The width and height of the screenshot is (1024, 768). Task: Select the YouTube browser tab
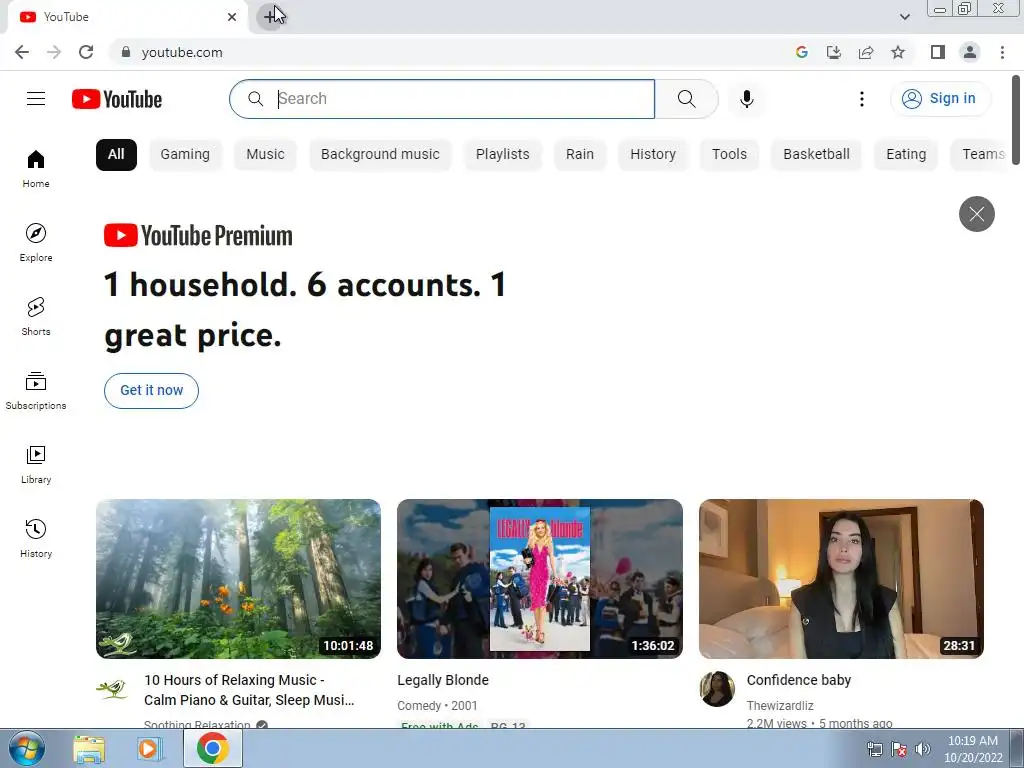[127, 17]
